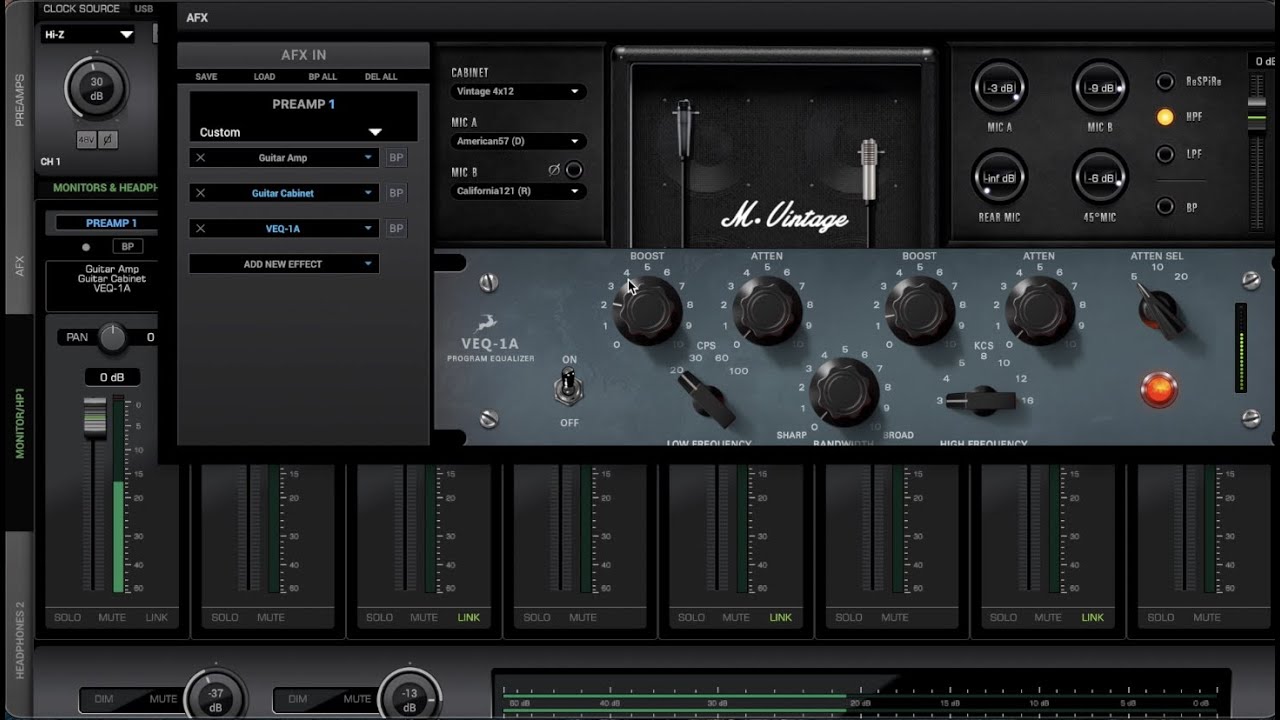Click the red power lamp on VEQ-1A

pos(1159,389)
